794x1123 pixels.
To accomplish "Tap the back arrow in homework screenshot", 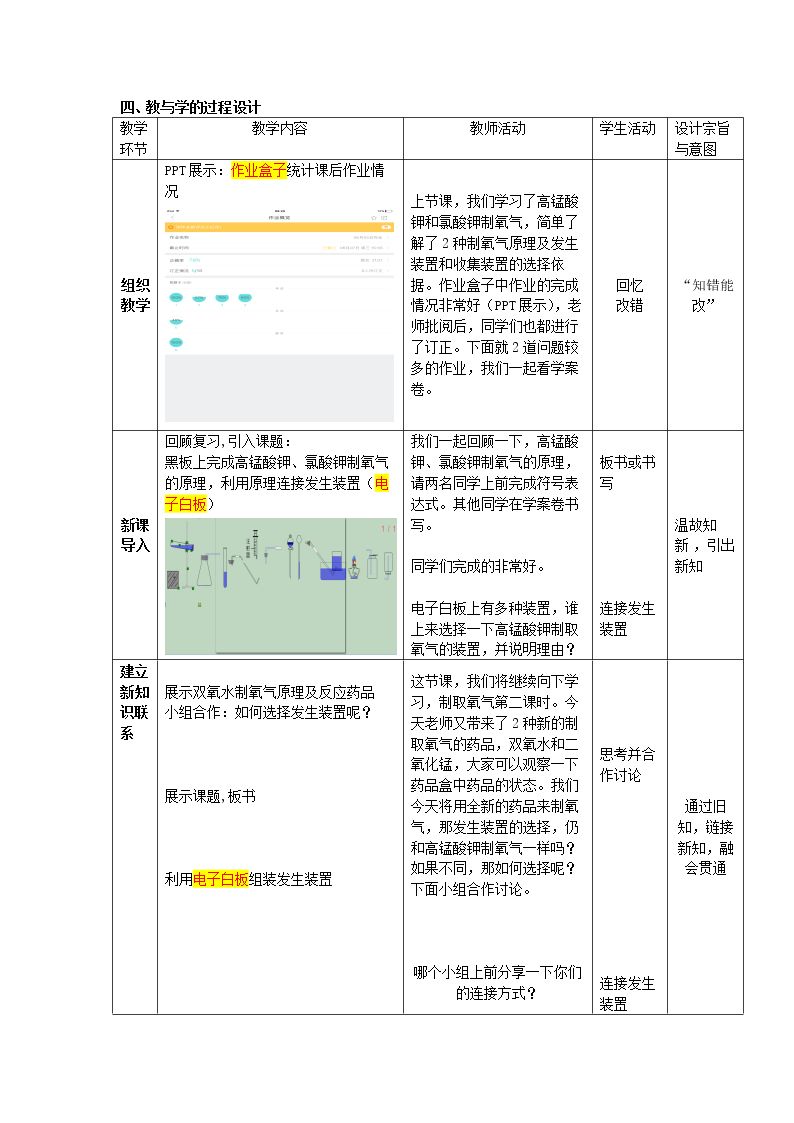I will coord(172,218).
